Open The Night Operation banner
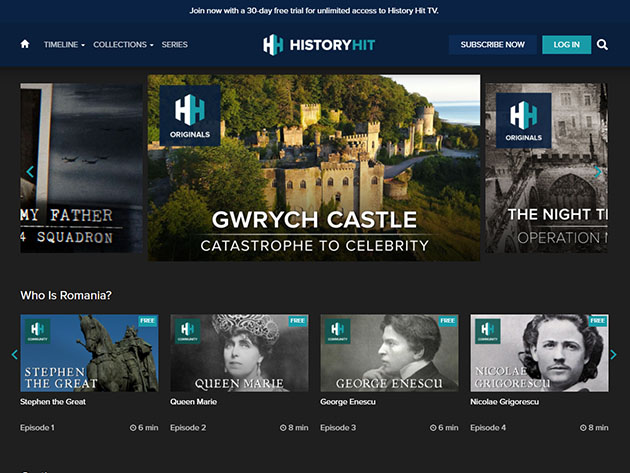This screenshot has height=473, width=630. (x=546, y=168)
